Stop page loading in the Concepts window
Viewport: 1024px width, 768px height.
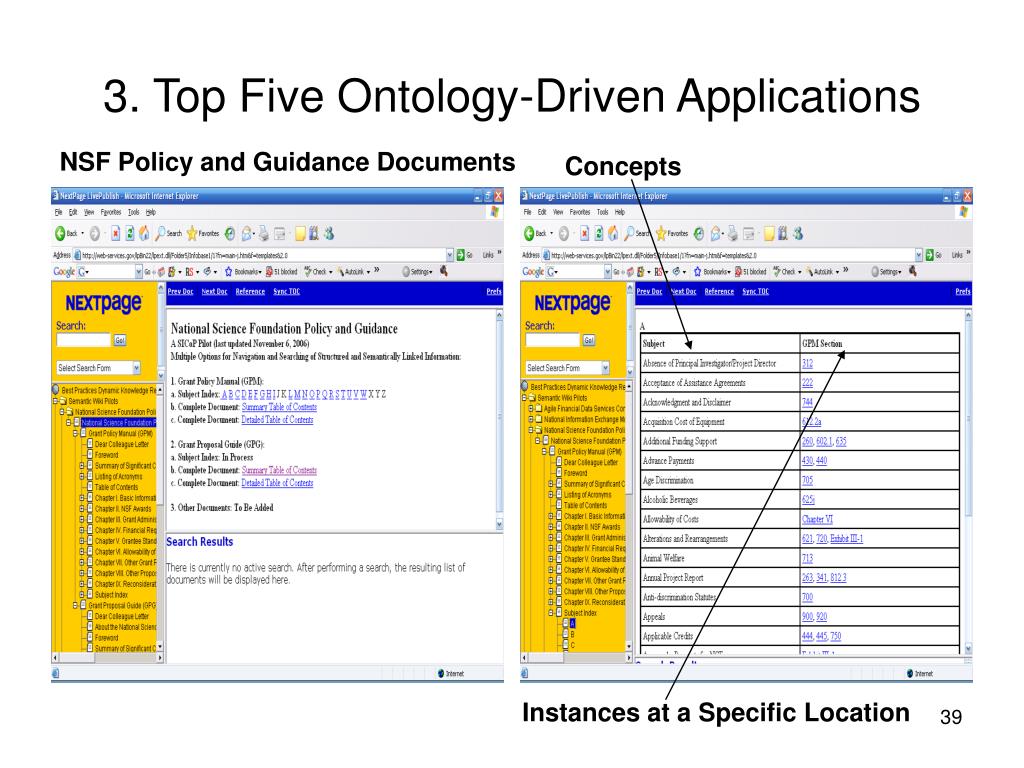coord(584,233)
